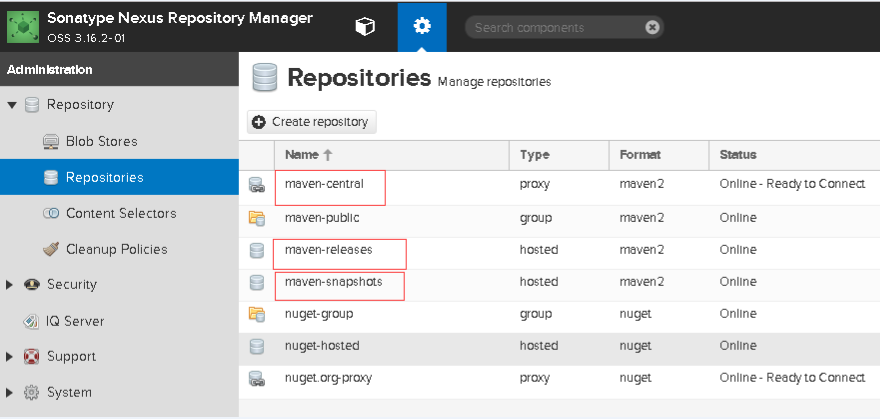Open the maven-releases repository row

(559, 250)
